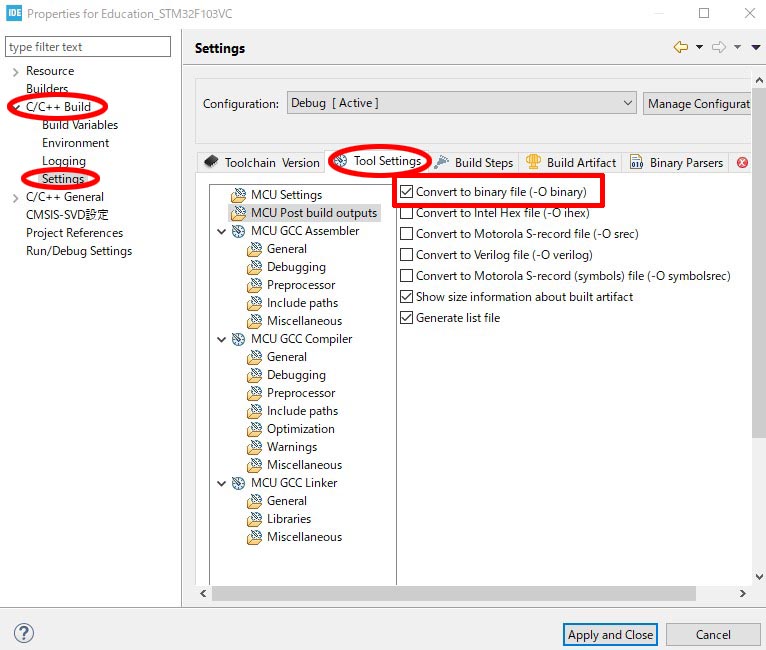766x650 pixels.
Task: Maximize the Properties dialog window
Action: click(703, 13)
